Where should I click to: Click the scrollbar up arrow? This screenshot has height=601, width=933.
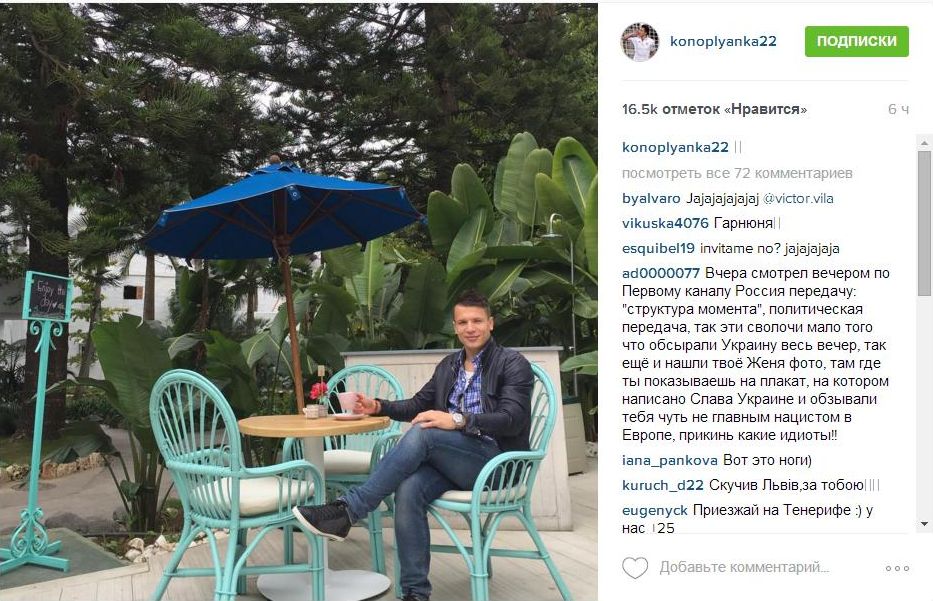(924, 143)
